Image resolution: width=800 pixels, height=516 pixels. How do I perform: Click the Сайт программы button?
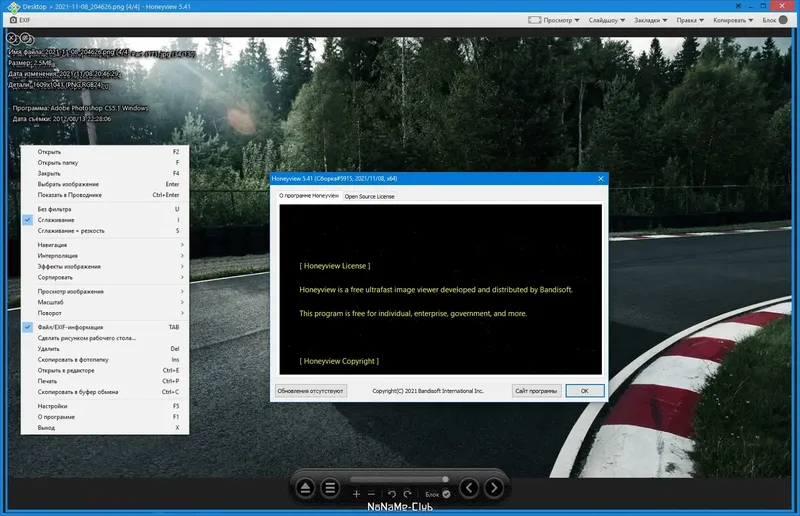[x=536, y=391]
